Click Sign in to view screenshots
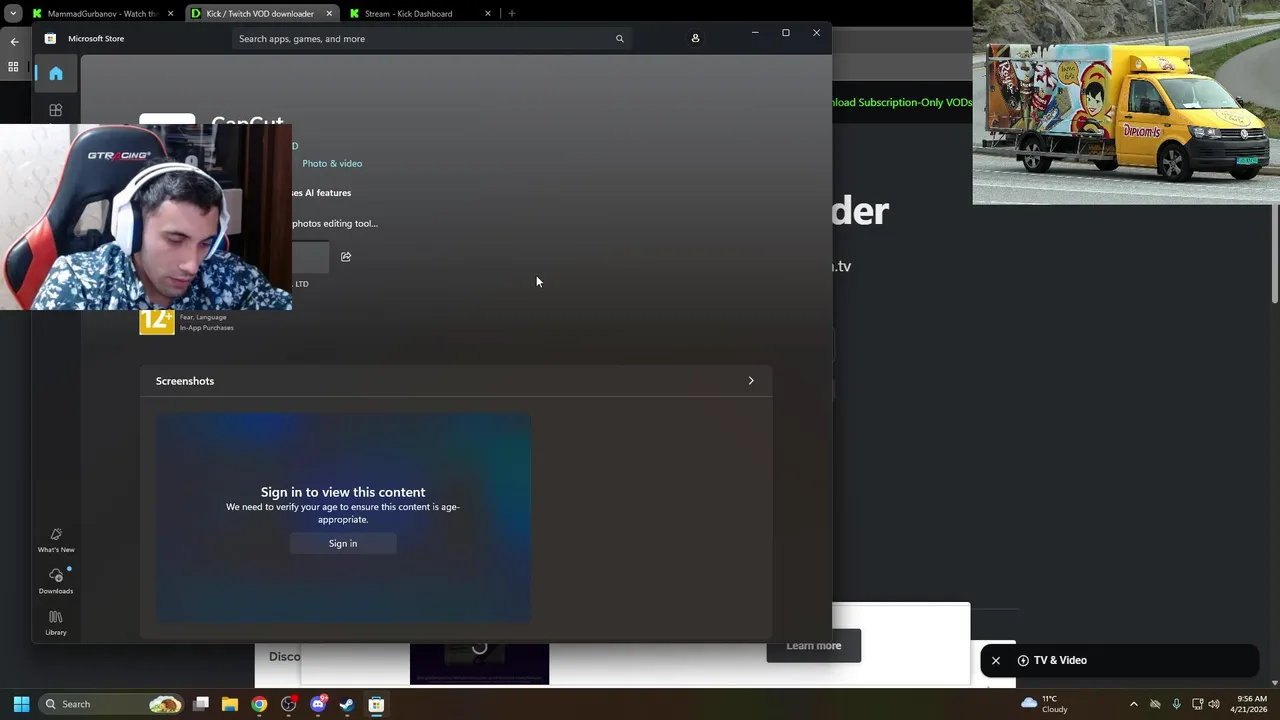Screen dimensions: 1280x720 click(343, 543)
